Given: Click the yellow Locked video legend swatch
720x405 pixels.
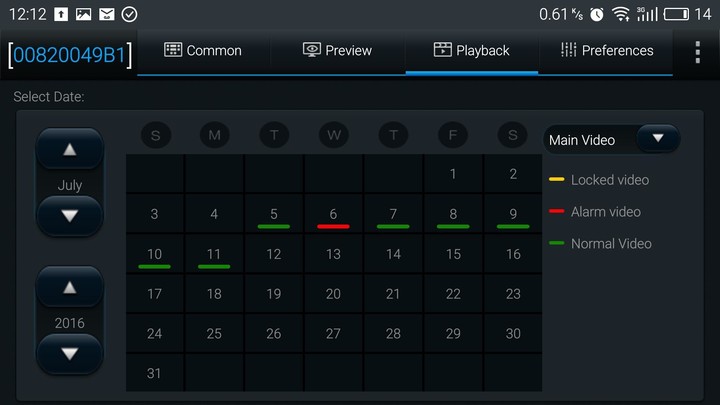Looking at the screenshot, I should (557, 180).
